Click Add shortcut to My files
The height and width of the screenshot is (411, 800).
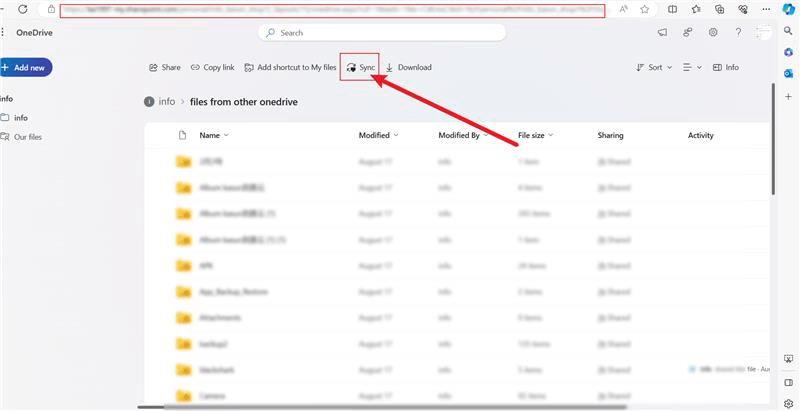coord(290,67)
